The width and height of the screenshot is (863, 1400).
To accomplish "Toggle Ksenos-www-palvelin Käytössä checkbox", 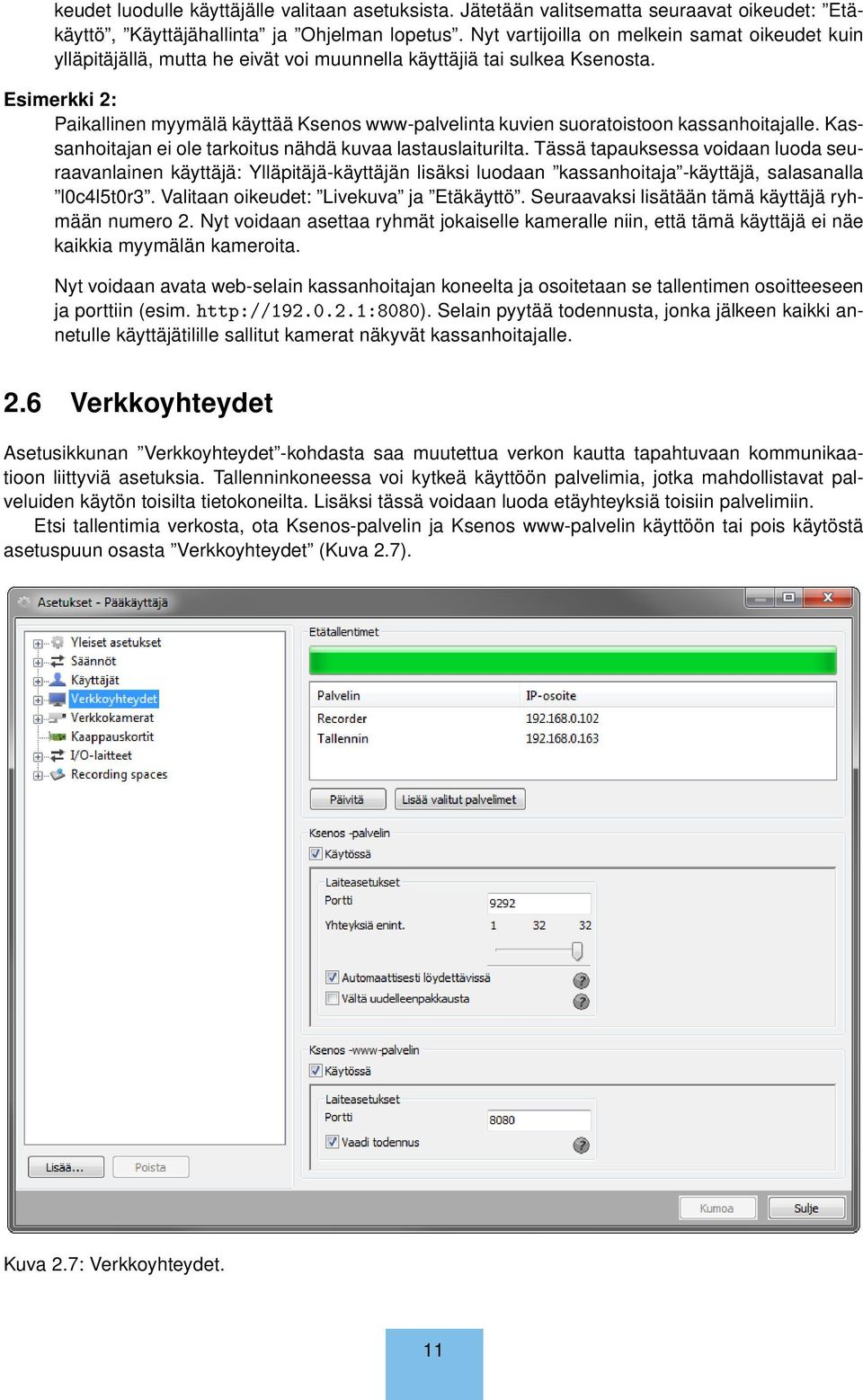I will click(316, 1071).
